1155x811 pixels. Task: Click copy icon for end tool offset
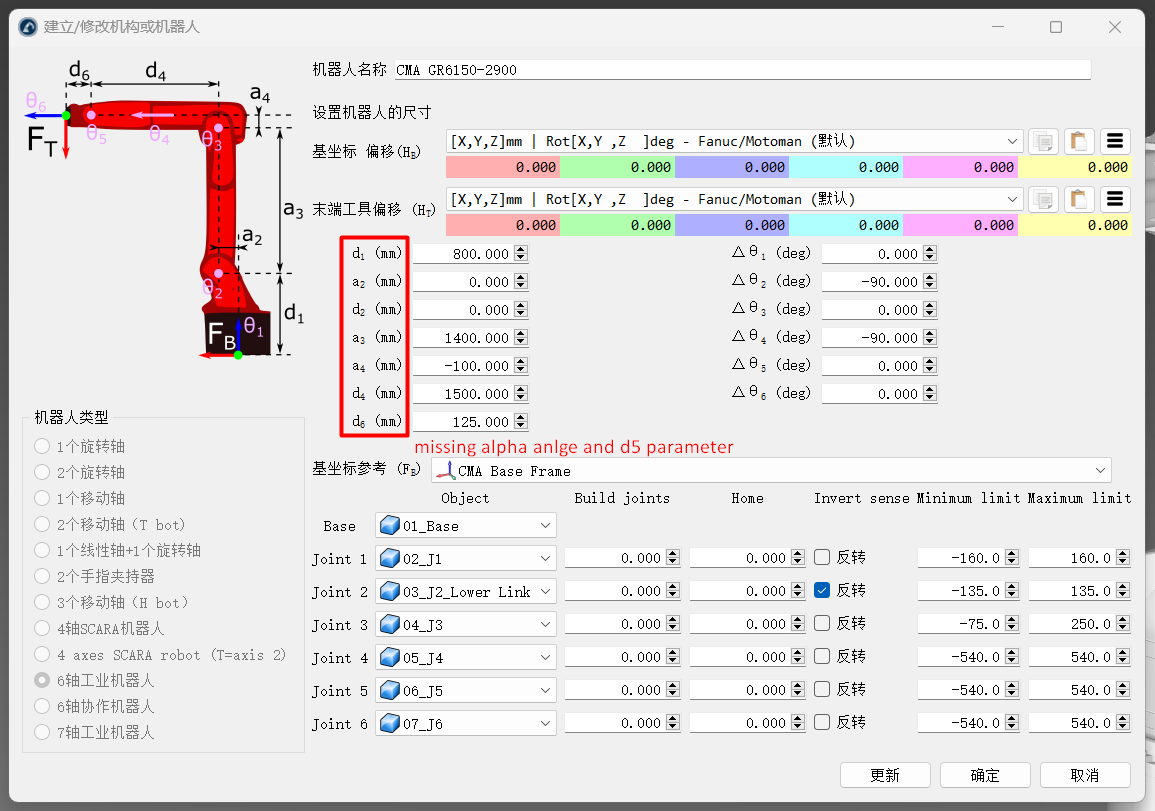[x=1043, y=199]
